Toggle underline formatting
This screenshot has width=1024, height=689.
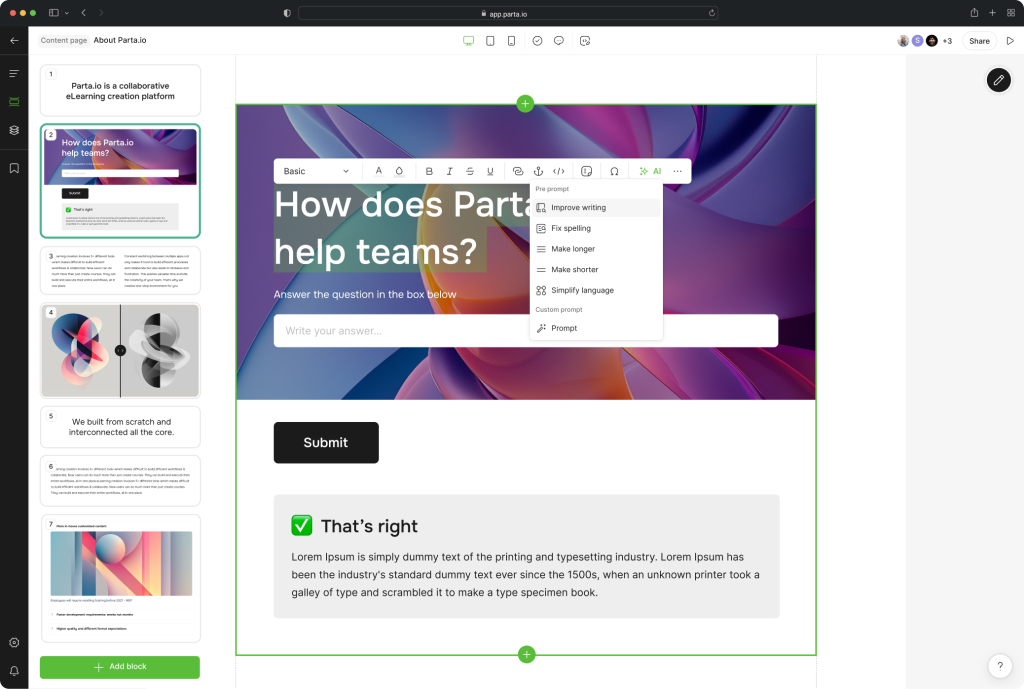[x=490, y=171]
